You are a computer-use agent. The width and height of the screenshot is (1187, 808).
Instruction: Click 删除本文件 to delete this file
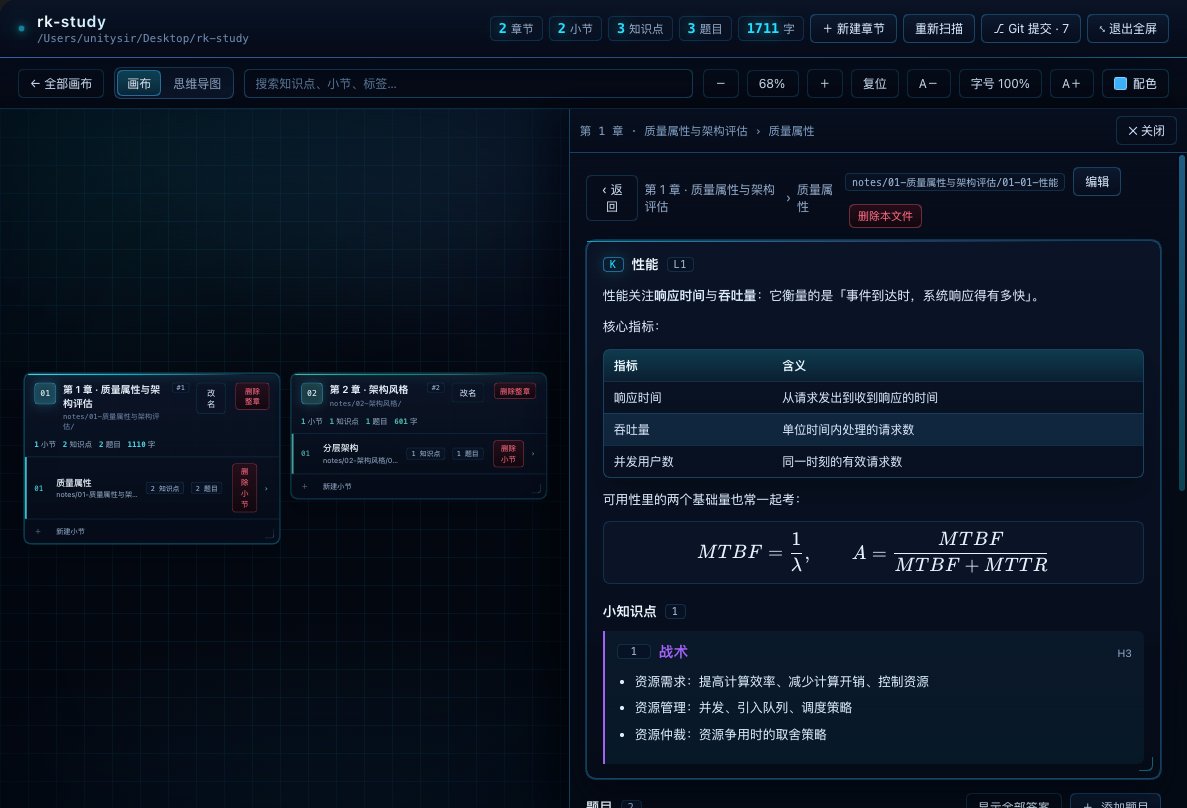pos(885,216)
